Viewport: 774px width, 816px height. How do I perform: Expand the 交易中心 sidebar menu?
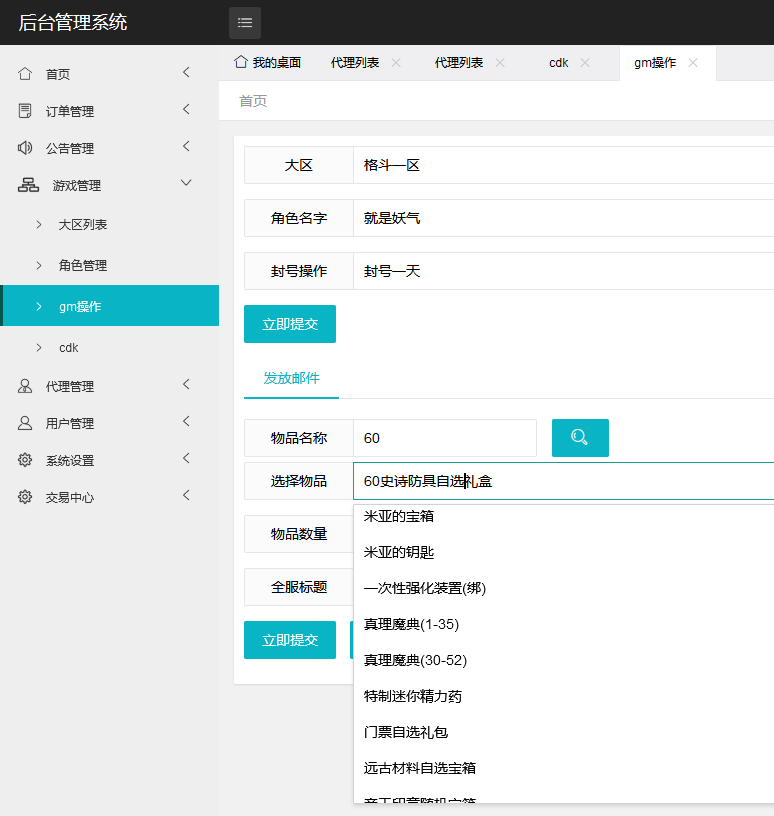pos(109,497)
